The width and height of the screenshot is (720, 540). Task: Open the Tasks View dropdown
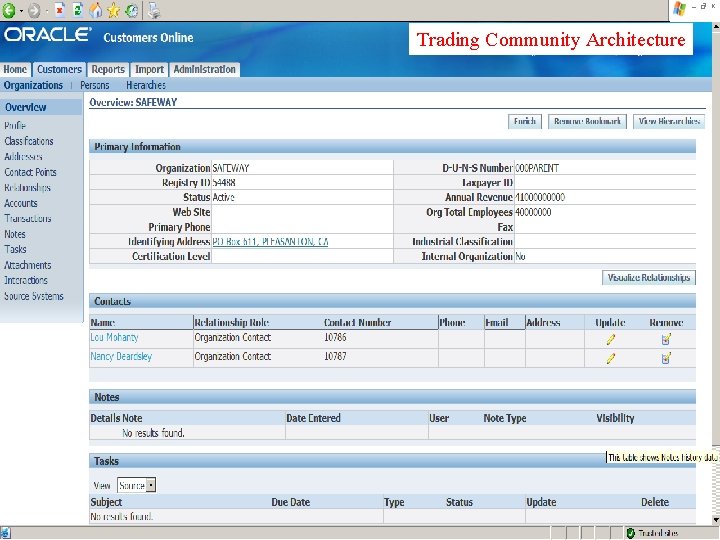136,485
